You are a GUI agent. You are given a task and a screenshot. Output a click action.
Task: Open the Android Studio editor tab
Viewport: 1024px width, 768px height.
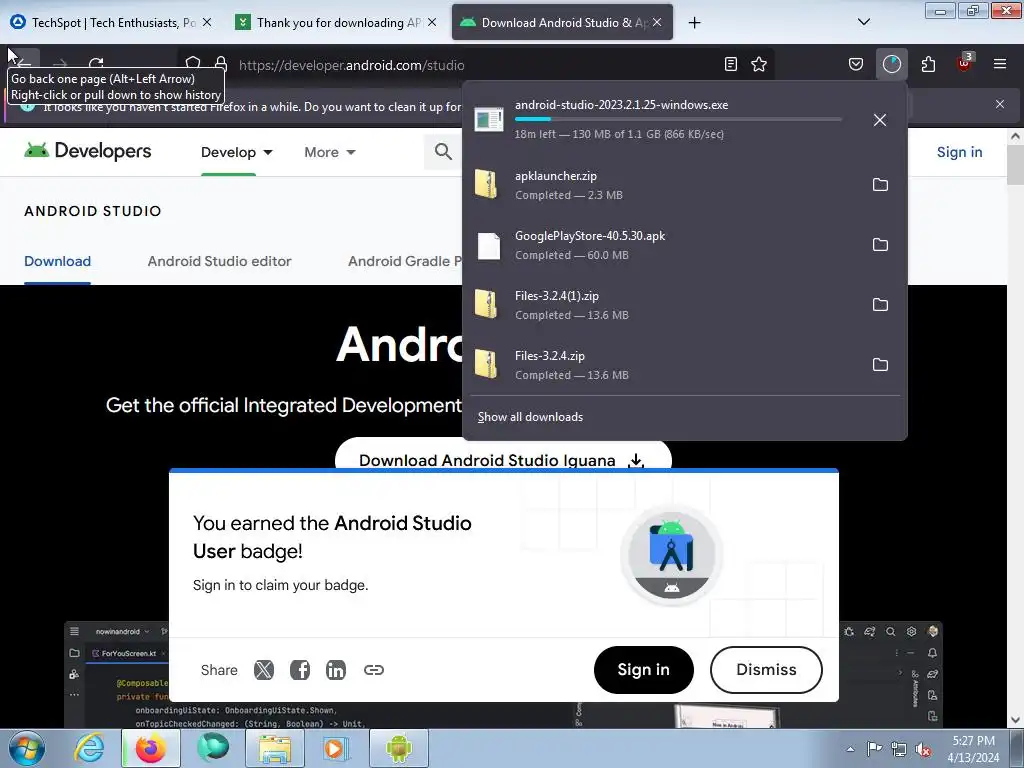(219, 261)
